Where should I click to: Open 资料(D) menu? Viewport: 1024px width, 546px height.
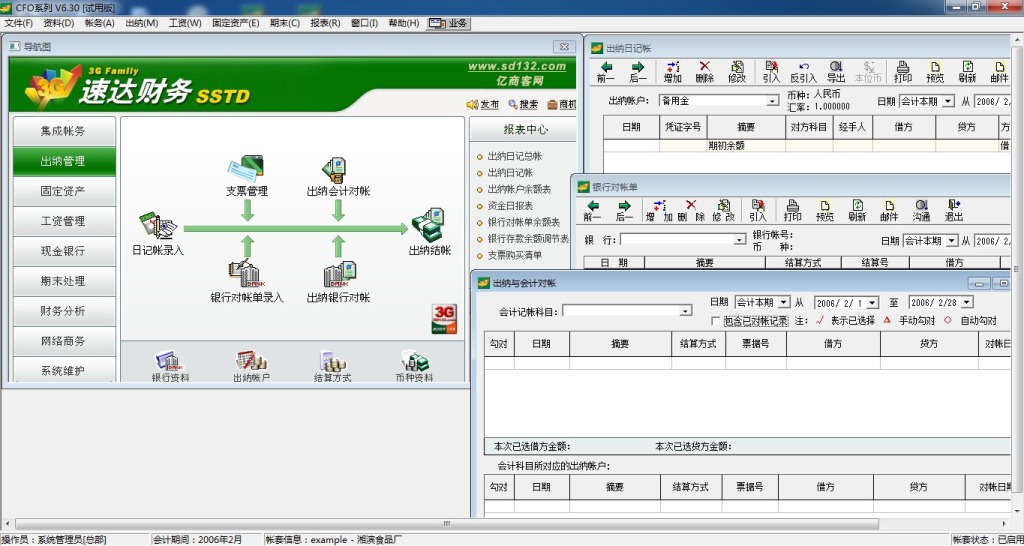click(x=59, y=23)
